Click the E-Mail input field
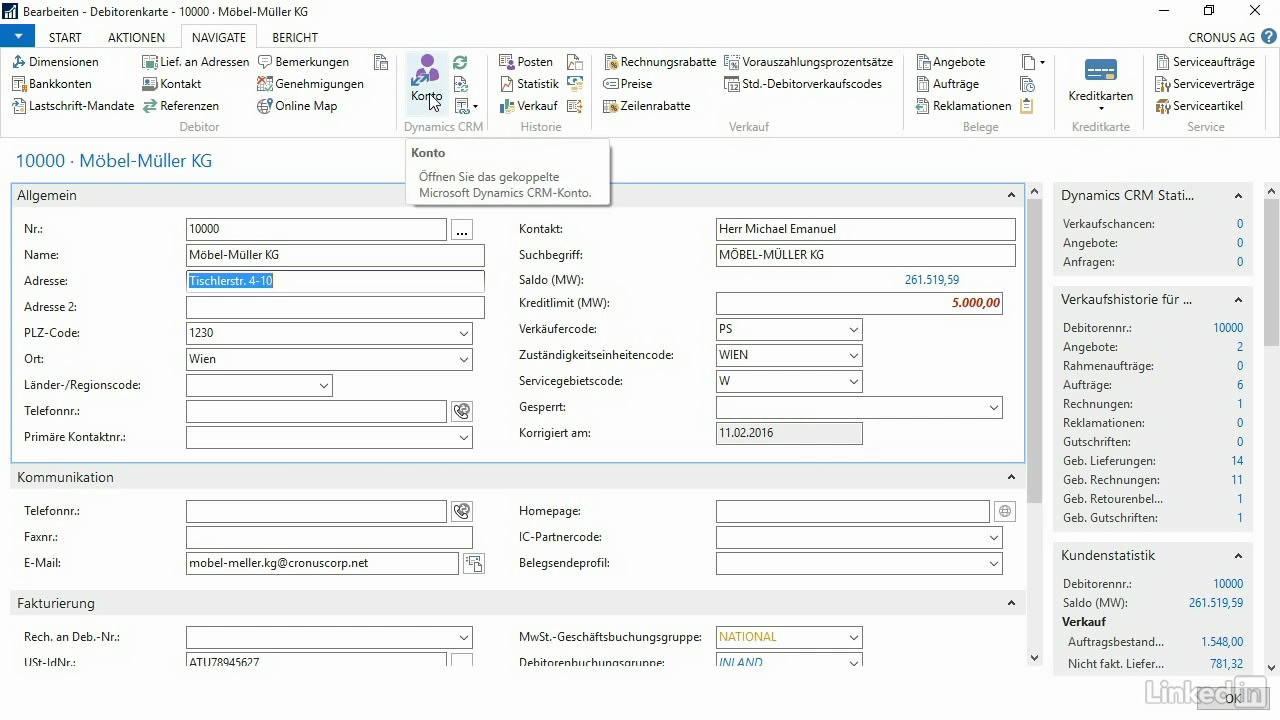 [x=322, y=563]
